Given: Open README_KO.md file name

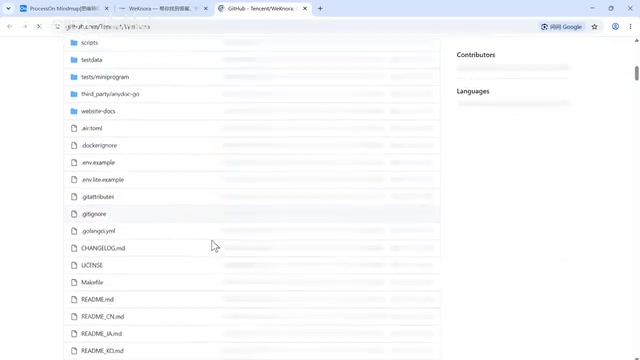Looking at the screenshot, I should 102,351.
